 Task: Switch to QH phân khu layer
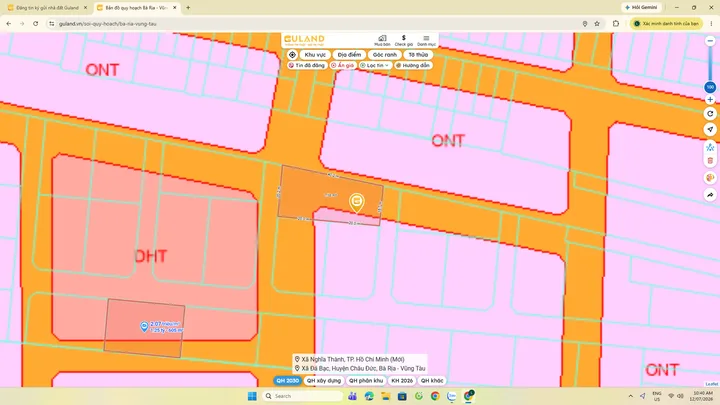[366, 381]
